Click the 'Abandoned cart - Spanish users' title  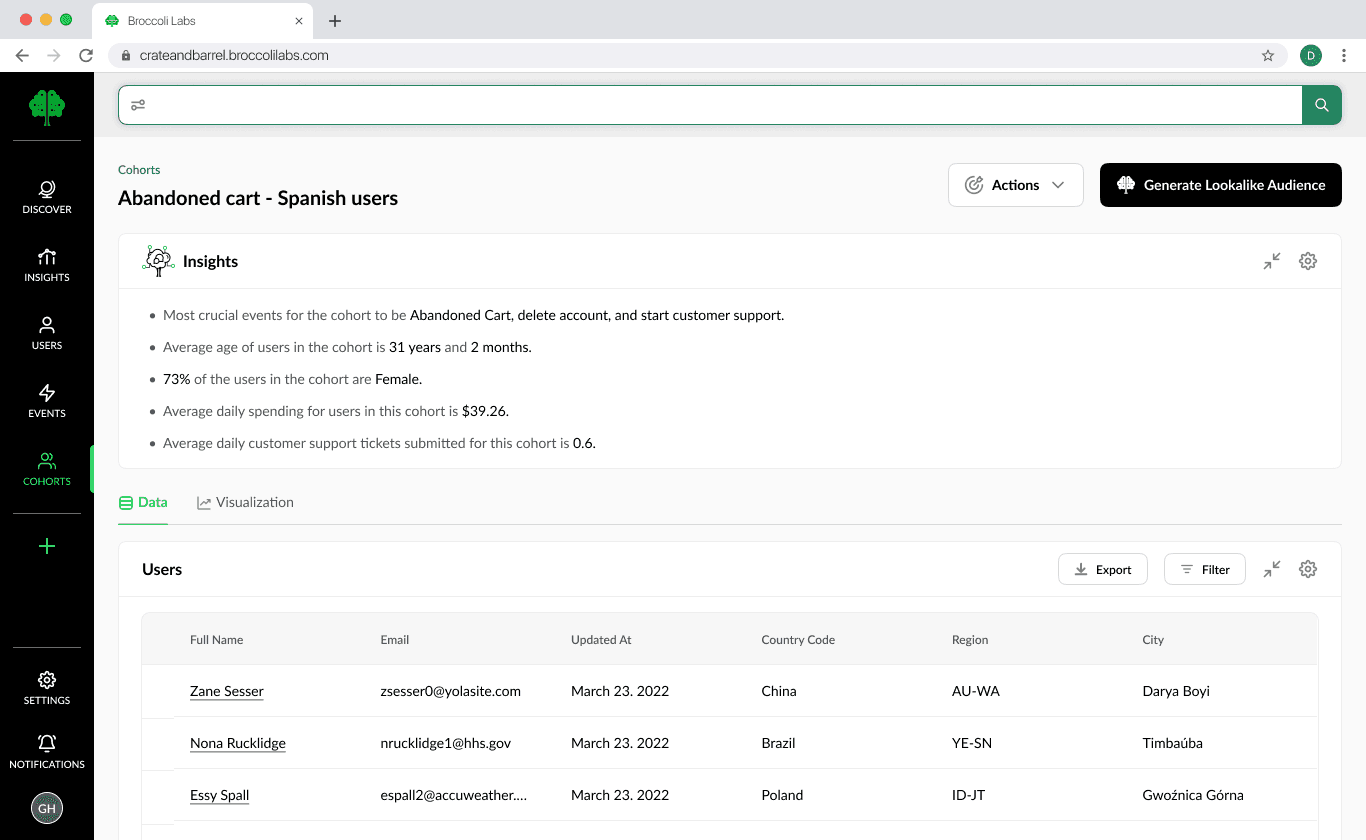pos(258,198)
